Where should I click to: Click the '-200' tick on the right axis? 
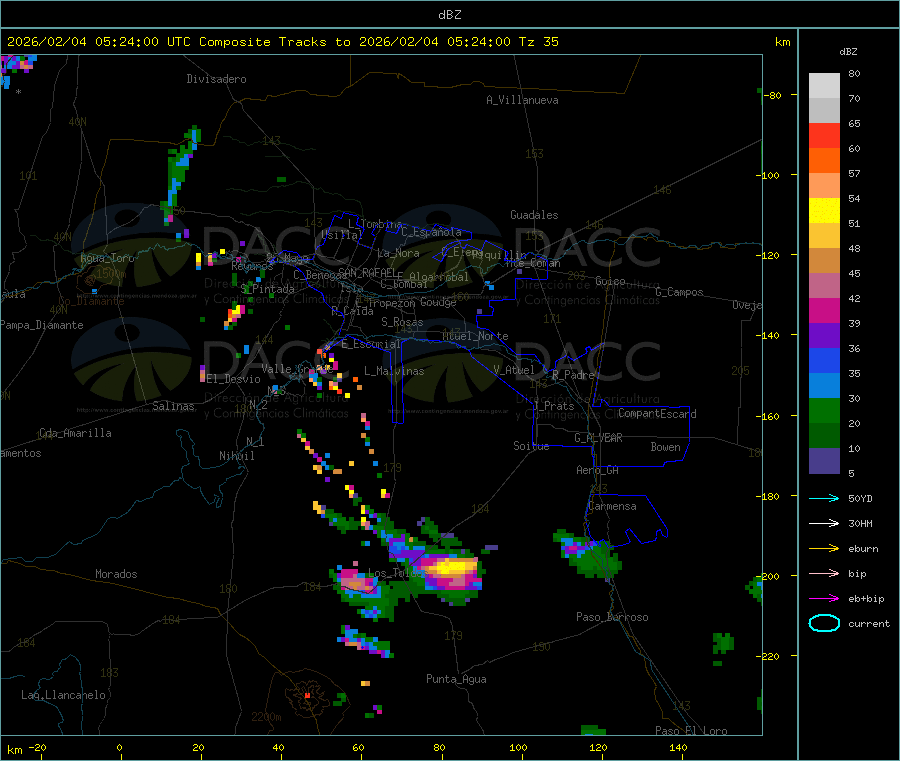[x=769, y=576]
